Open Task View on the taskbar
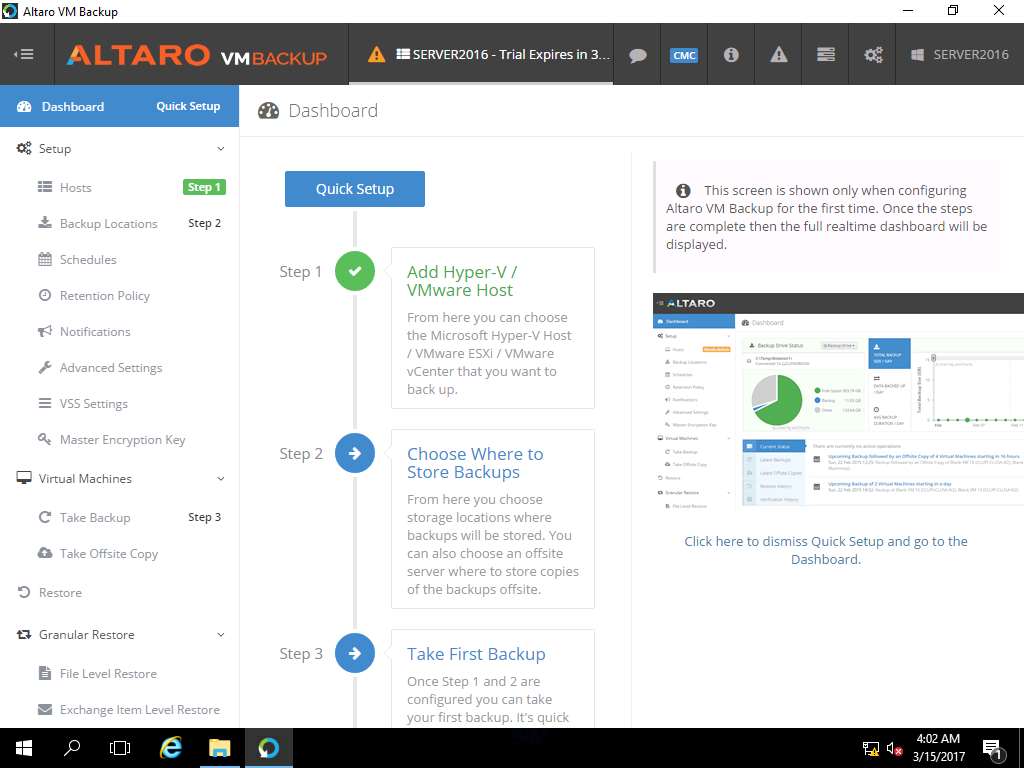This screenshot has width=1024, height=768. 120,748
